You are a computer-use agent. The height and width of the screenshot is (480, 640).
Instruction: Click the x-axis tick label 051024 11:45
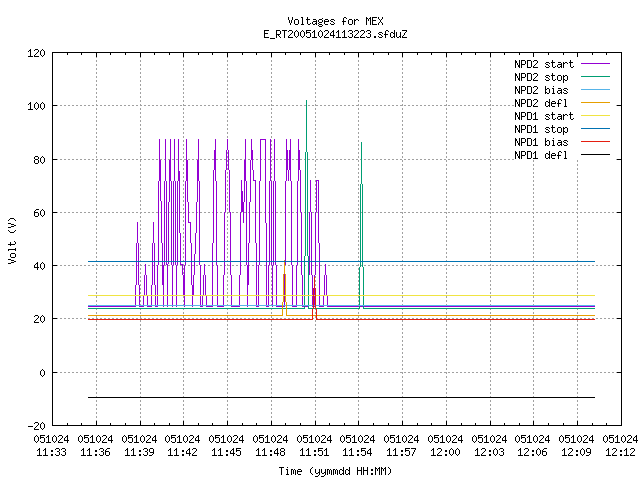226,445
